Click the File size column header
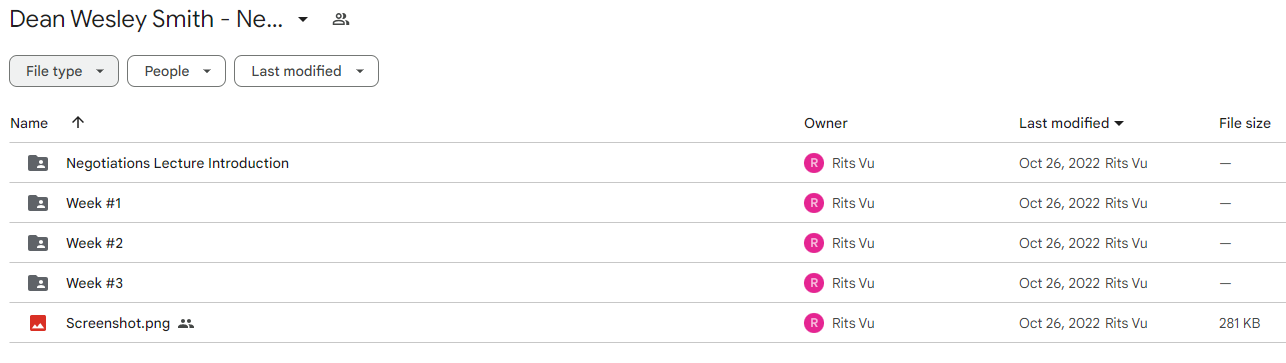Screen dimensions: 1286x363 click(x=1245, y=123)
